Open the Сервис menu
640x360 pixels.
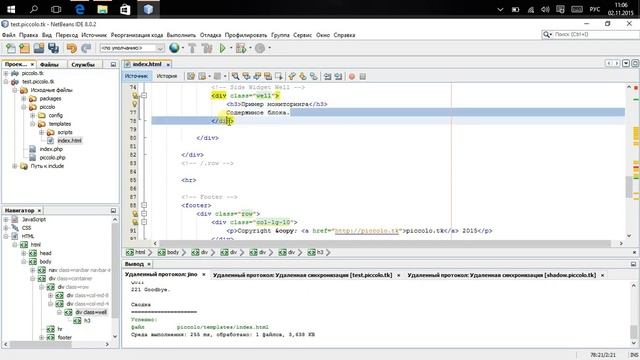pos(302,35)
